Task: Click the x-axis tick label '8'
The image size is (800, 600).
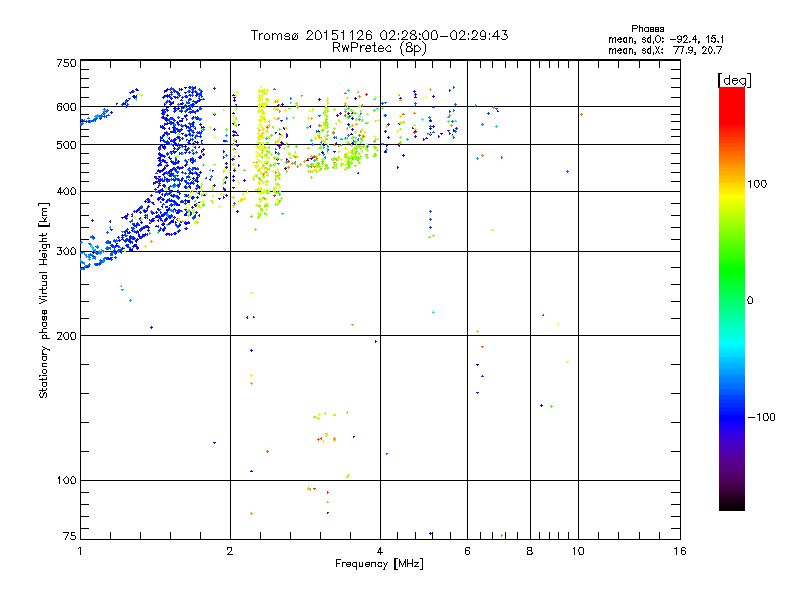Action: click(x=530, y=551)
